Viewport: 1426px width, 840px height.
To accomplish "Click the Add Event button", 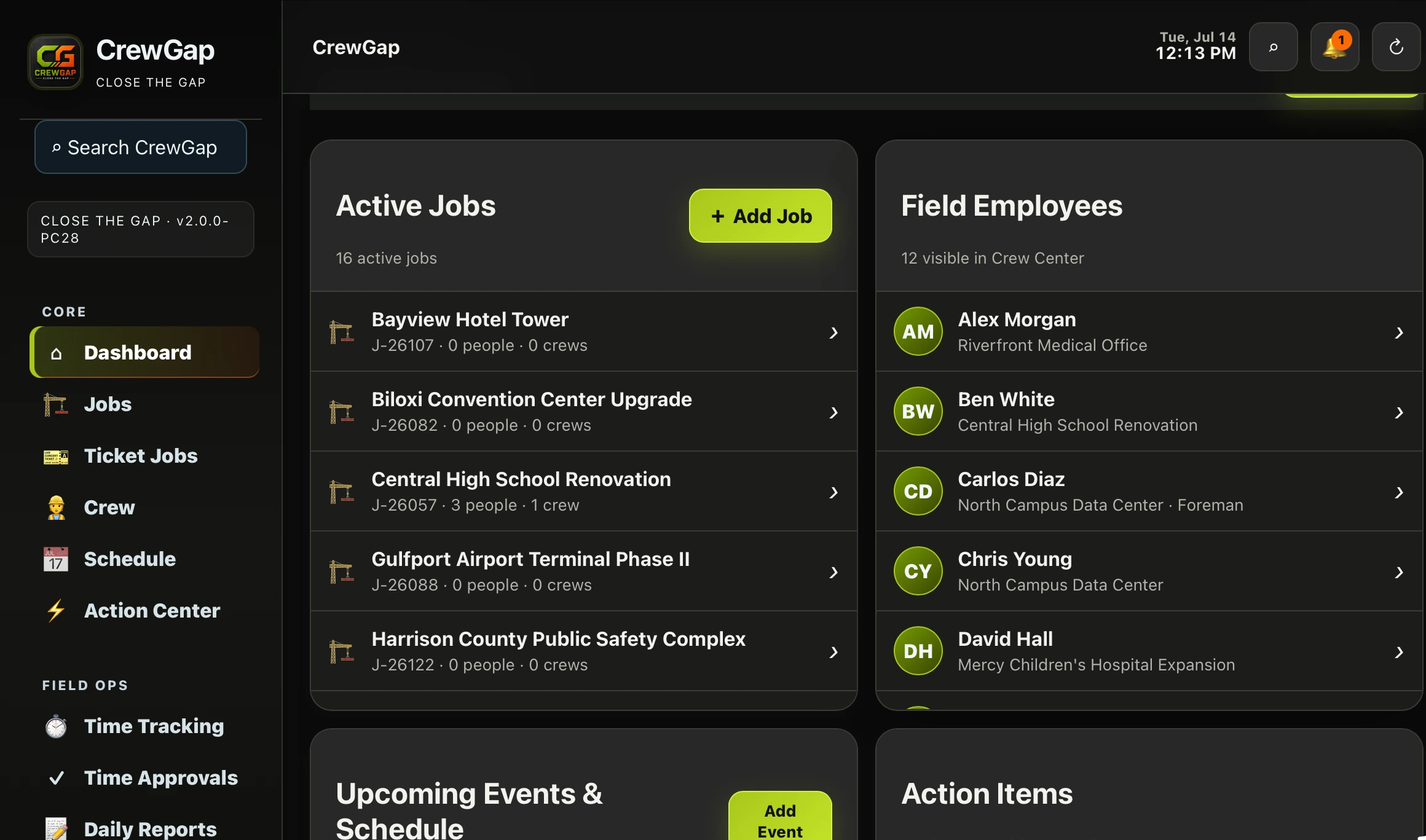I will [x=780, y=816].
